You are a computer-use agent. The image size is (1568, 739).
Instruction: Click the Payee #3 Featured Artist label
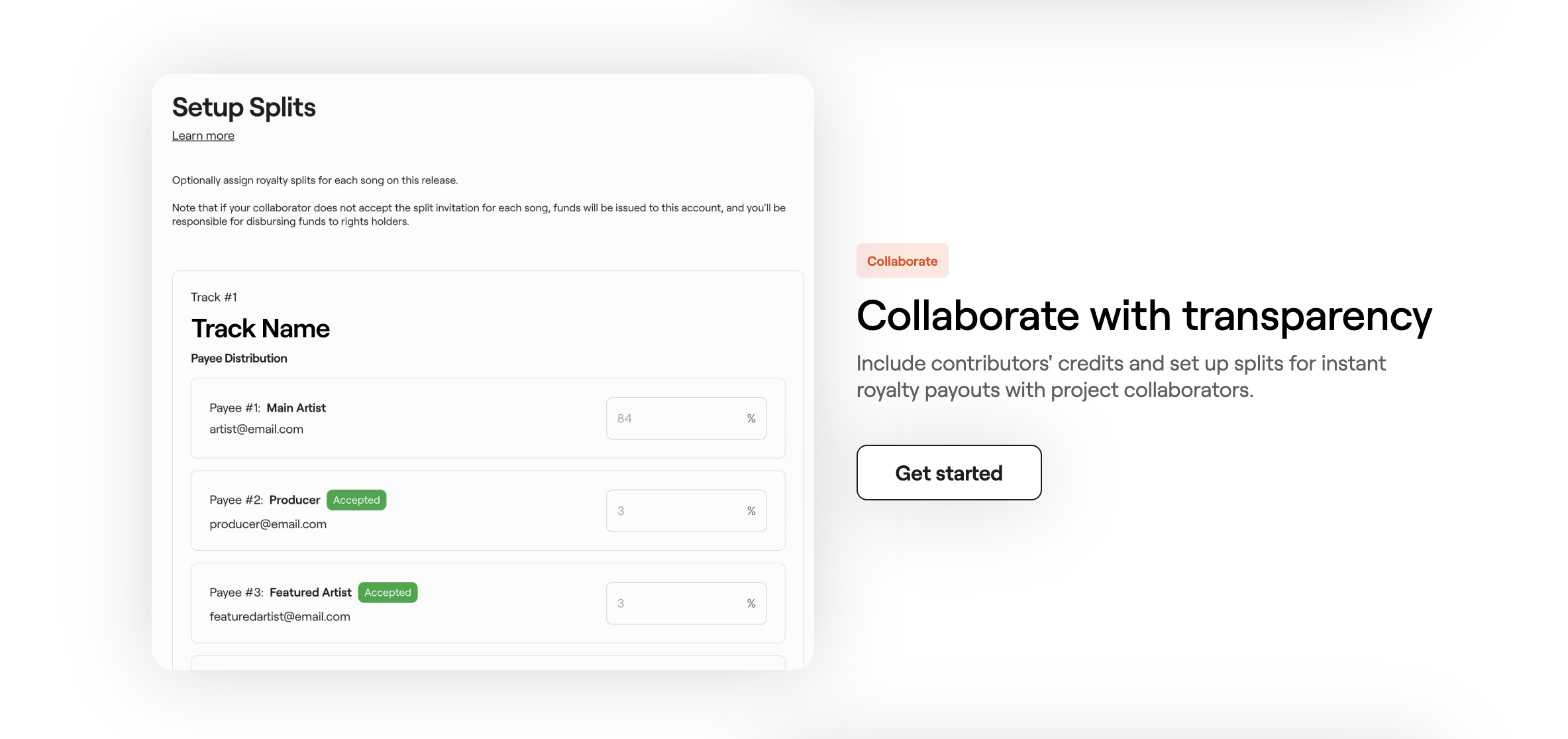click(x=280, y=593)
